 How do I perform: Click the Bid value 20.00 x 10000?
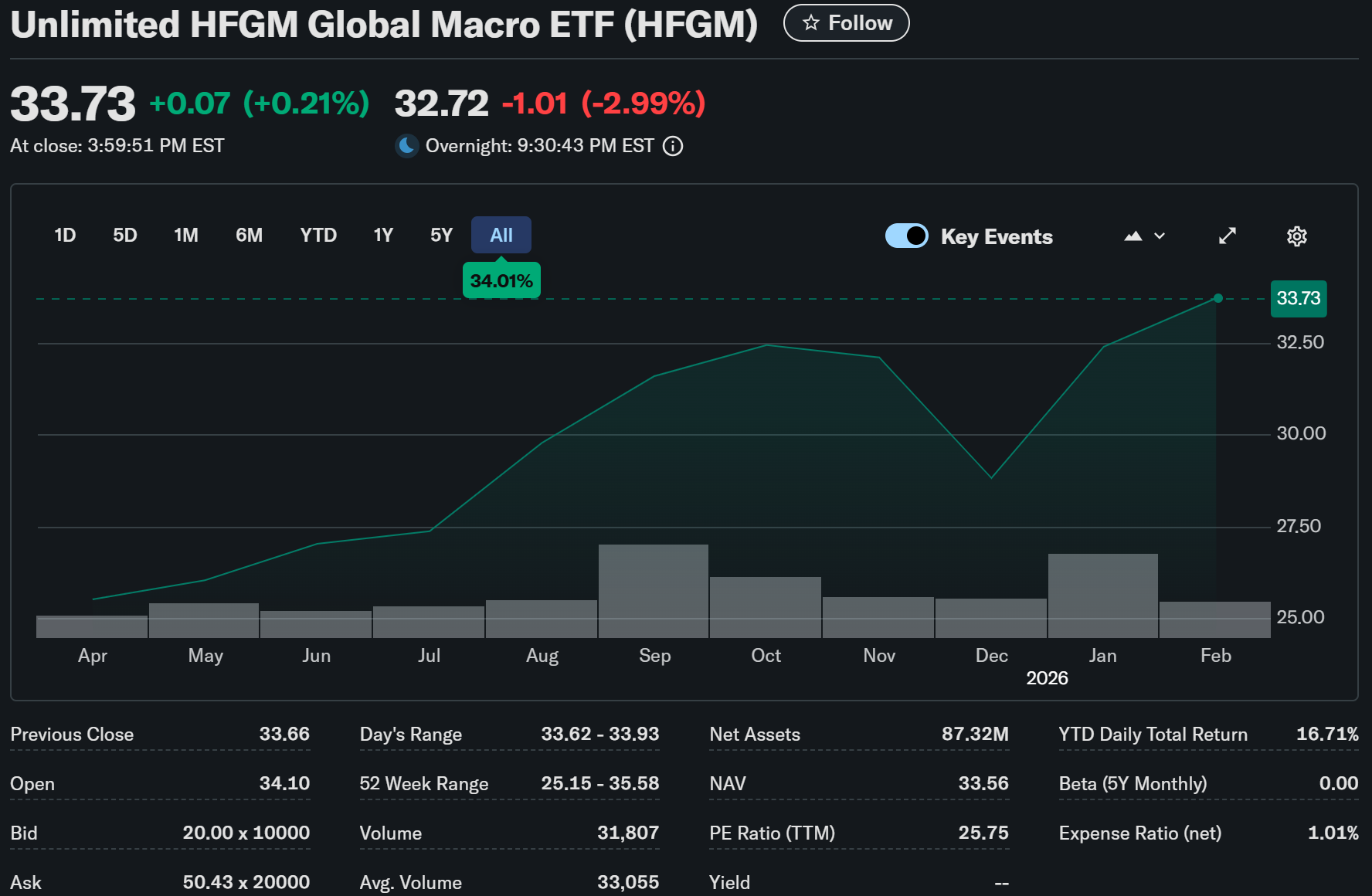click(x=246, y=833)
